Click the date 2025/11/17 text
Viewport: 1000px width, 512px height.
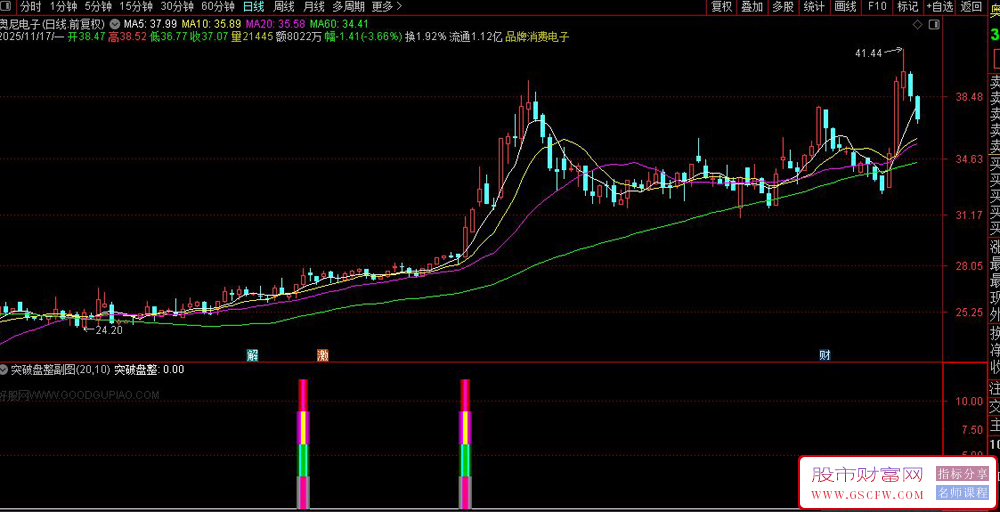(25, 37)
